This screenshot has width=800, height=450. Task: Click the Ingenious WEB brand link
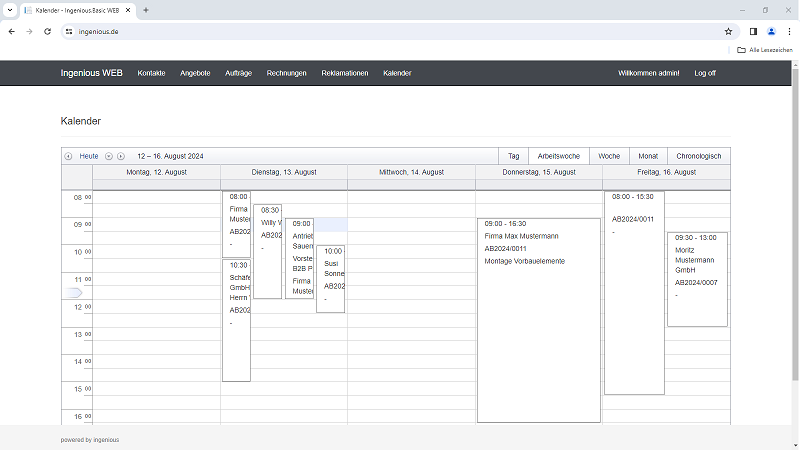coord(91,73)
